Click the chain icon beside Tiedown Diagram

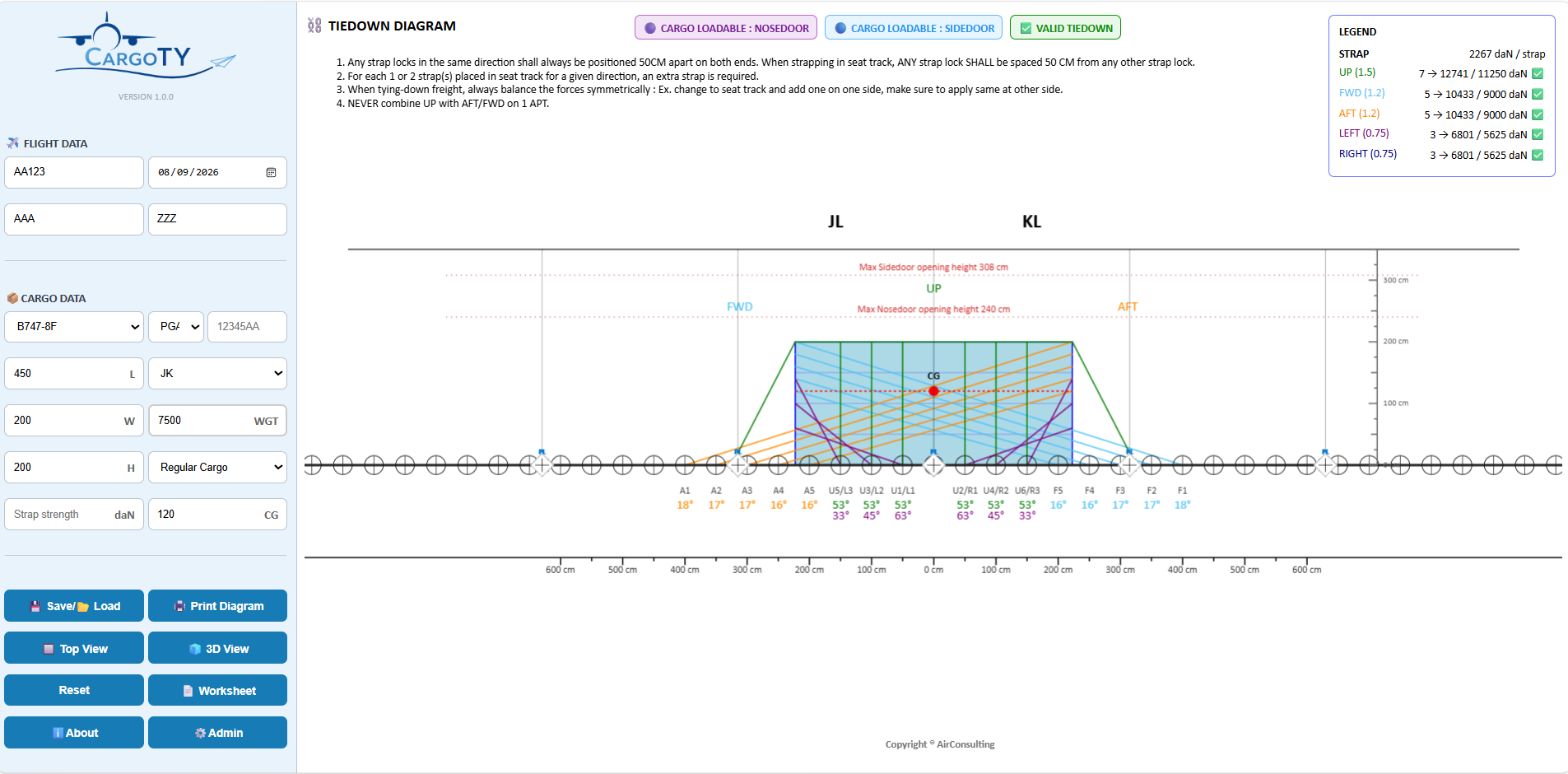[314, 26]
